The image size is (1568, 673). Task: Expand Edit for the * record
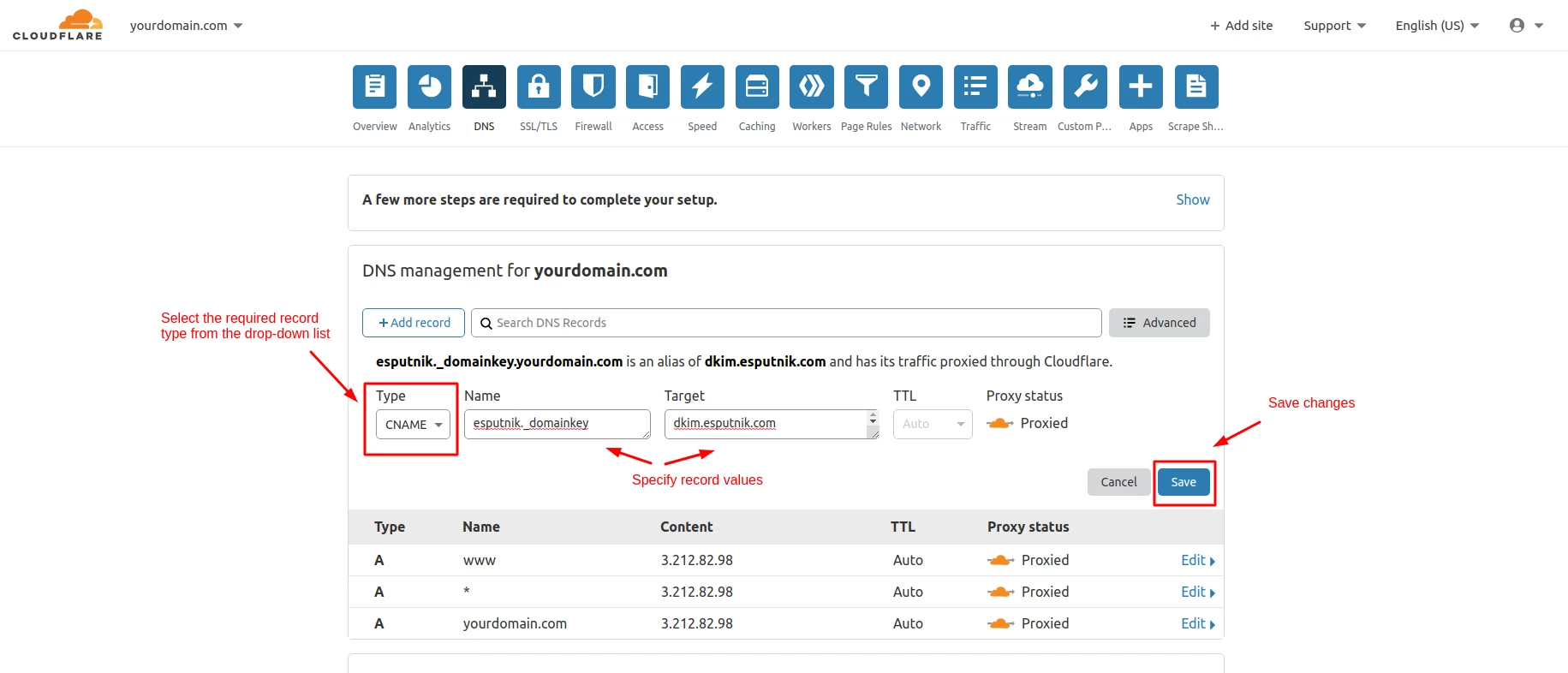(x=1197, y=592)
